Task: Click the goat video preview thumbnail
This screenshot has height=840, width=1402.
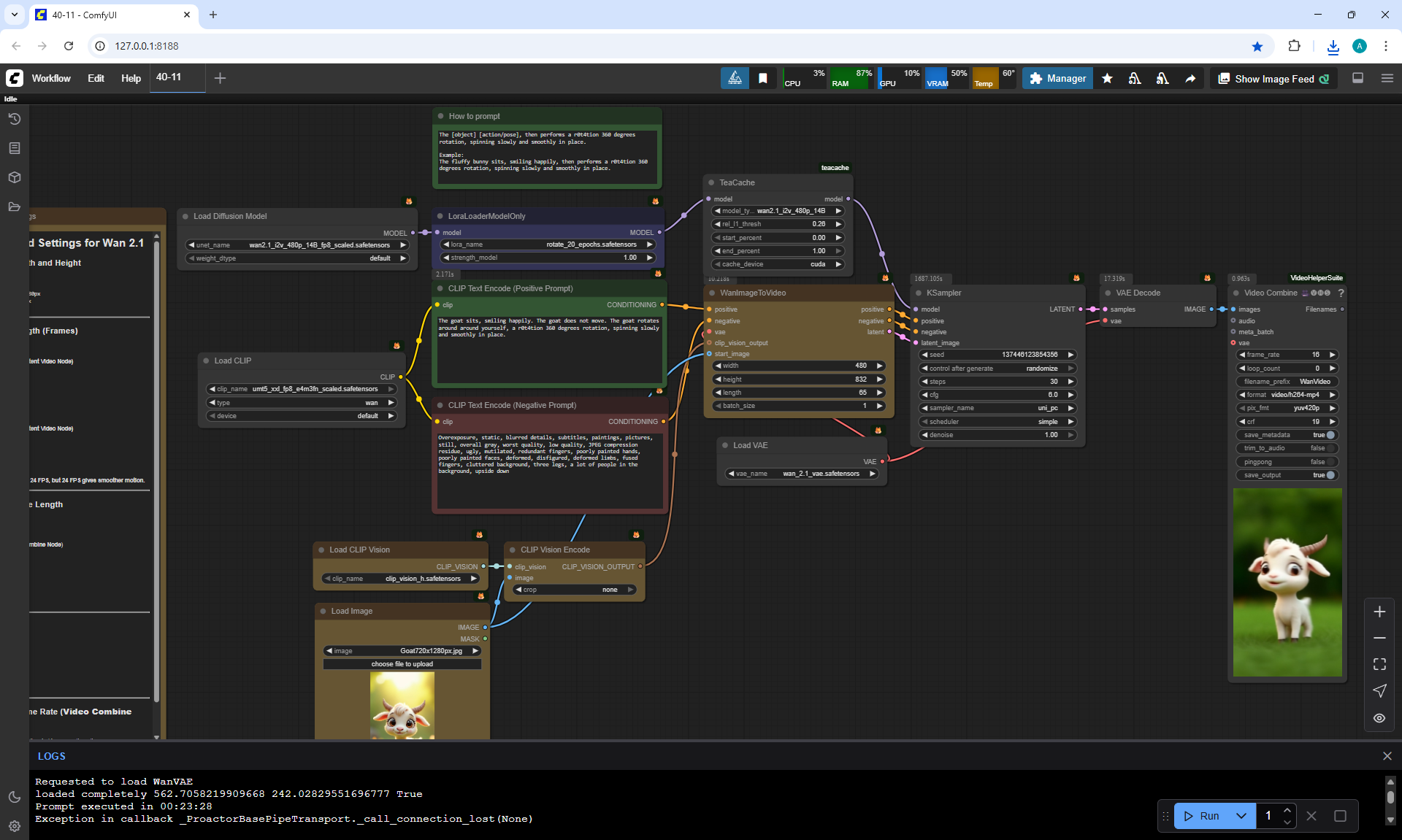Action: pyautogui.click(x=1287, y=582)
